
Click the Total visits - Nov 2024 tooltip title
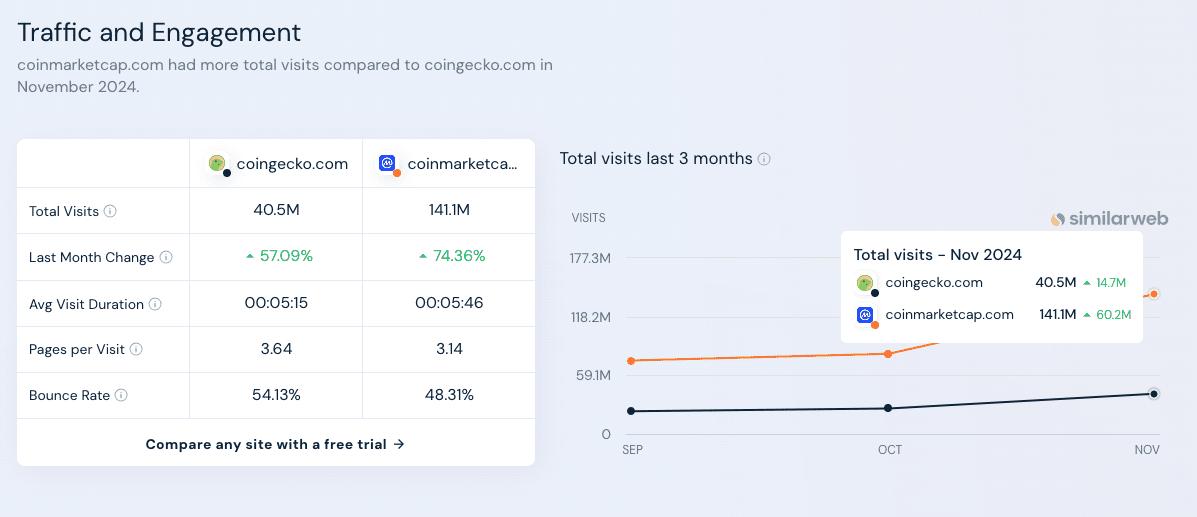click(937, 254)
